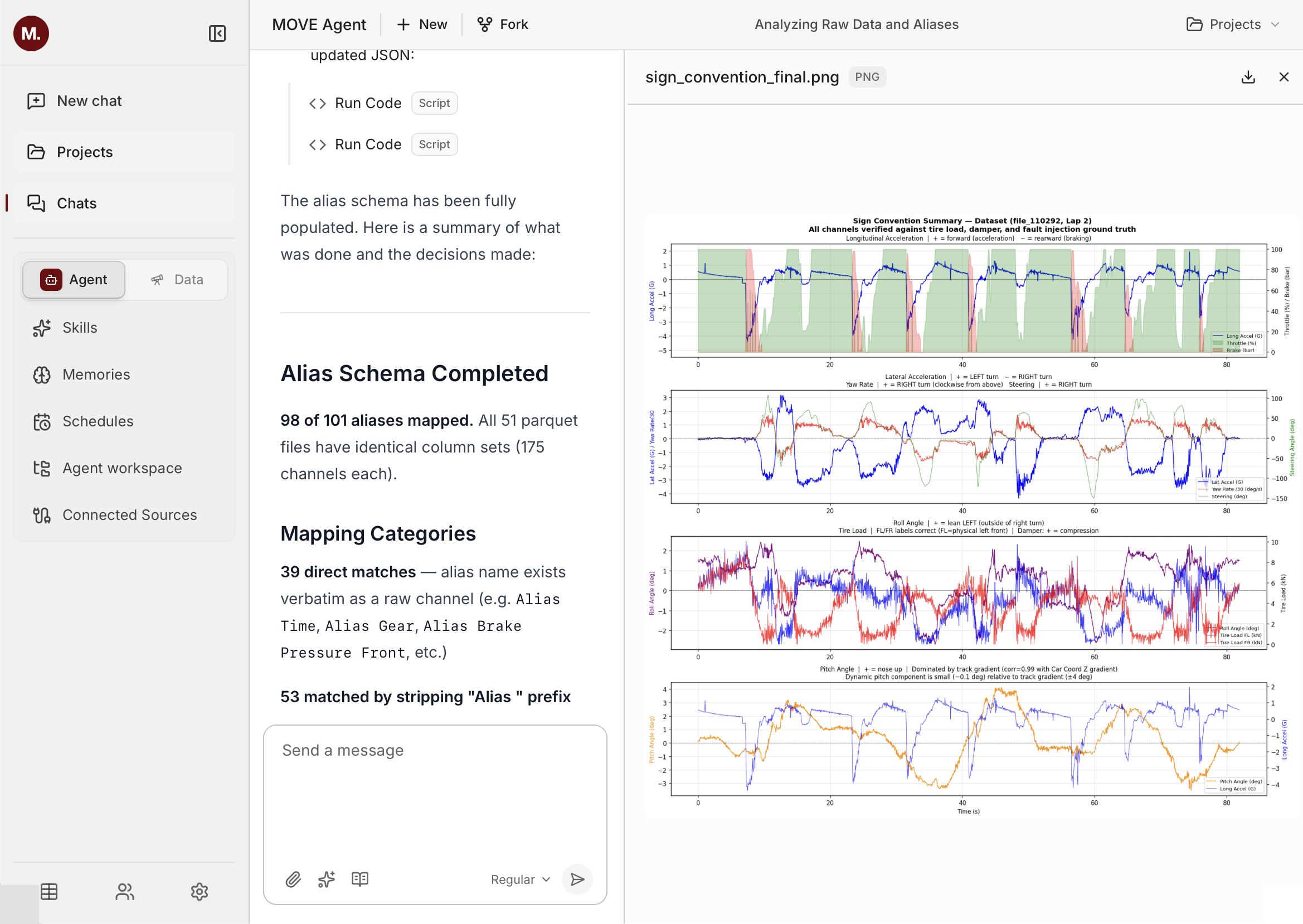Open Connected Sources
The image size is (1303, 924).
pyautogui.click(x=124, y=515)
